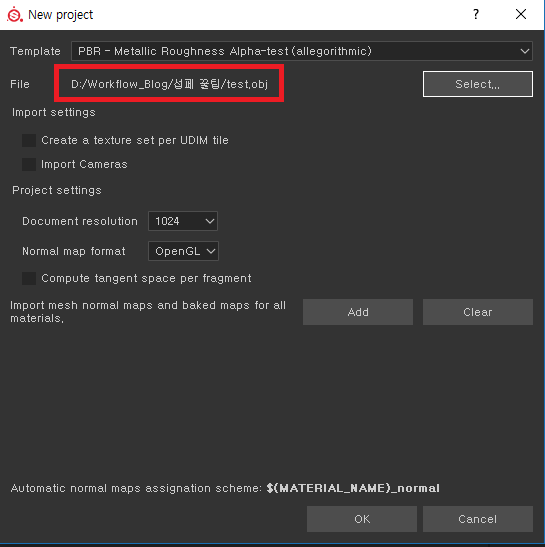The image size is (545, 547).
Task: Click the Template label
Action: coord(35,51)
